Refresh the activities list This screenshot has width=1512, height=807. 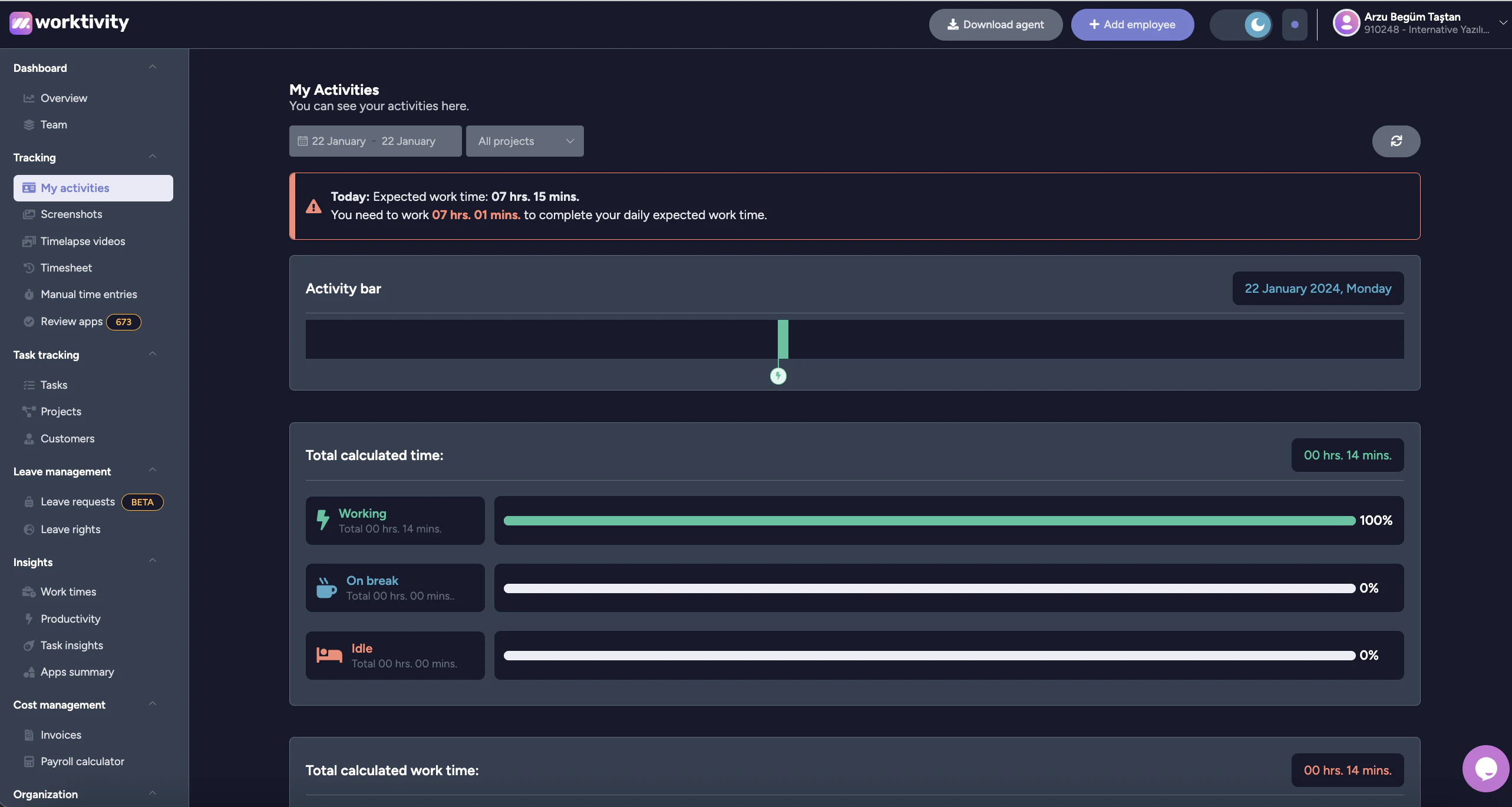pos(1397,141)
